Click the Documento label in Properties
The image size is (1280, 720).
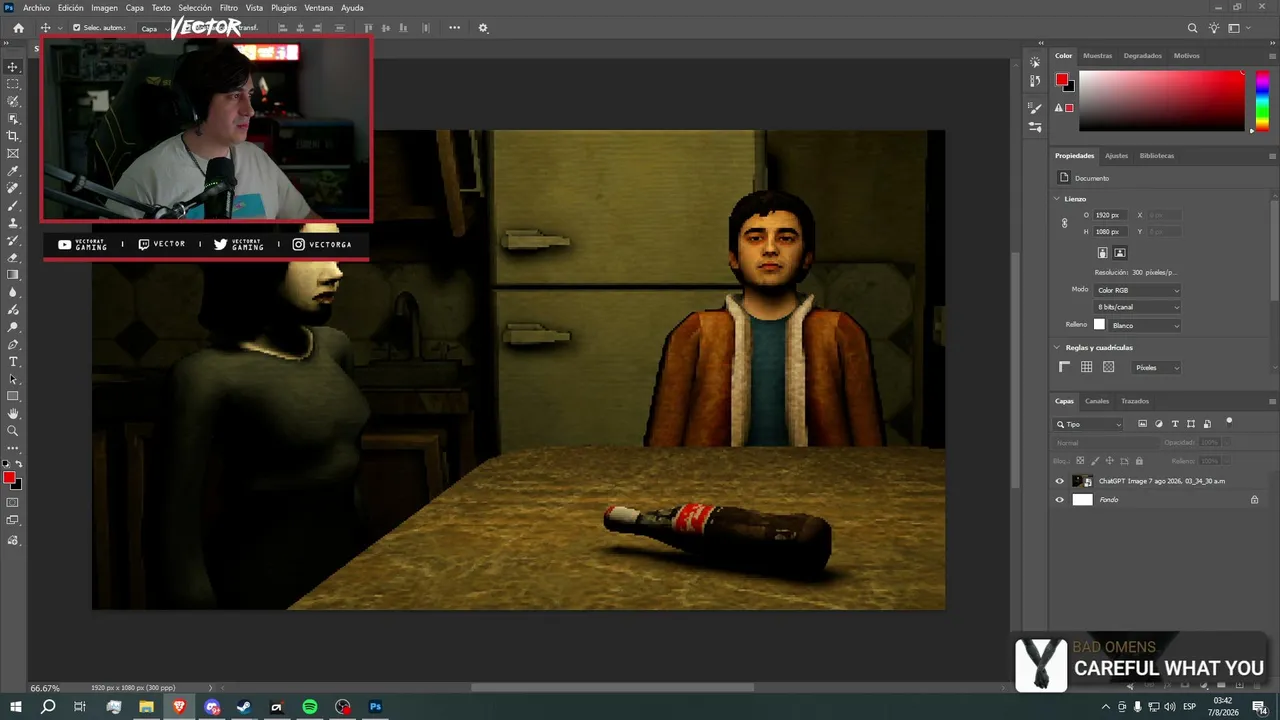pyautogui.click(x=1092, y=178)
